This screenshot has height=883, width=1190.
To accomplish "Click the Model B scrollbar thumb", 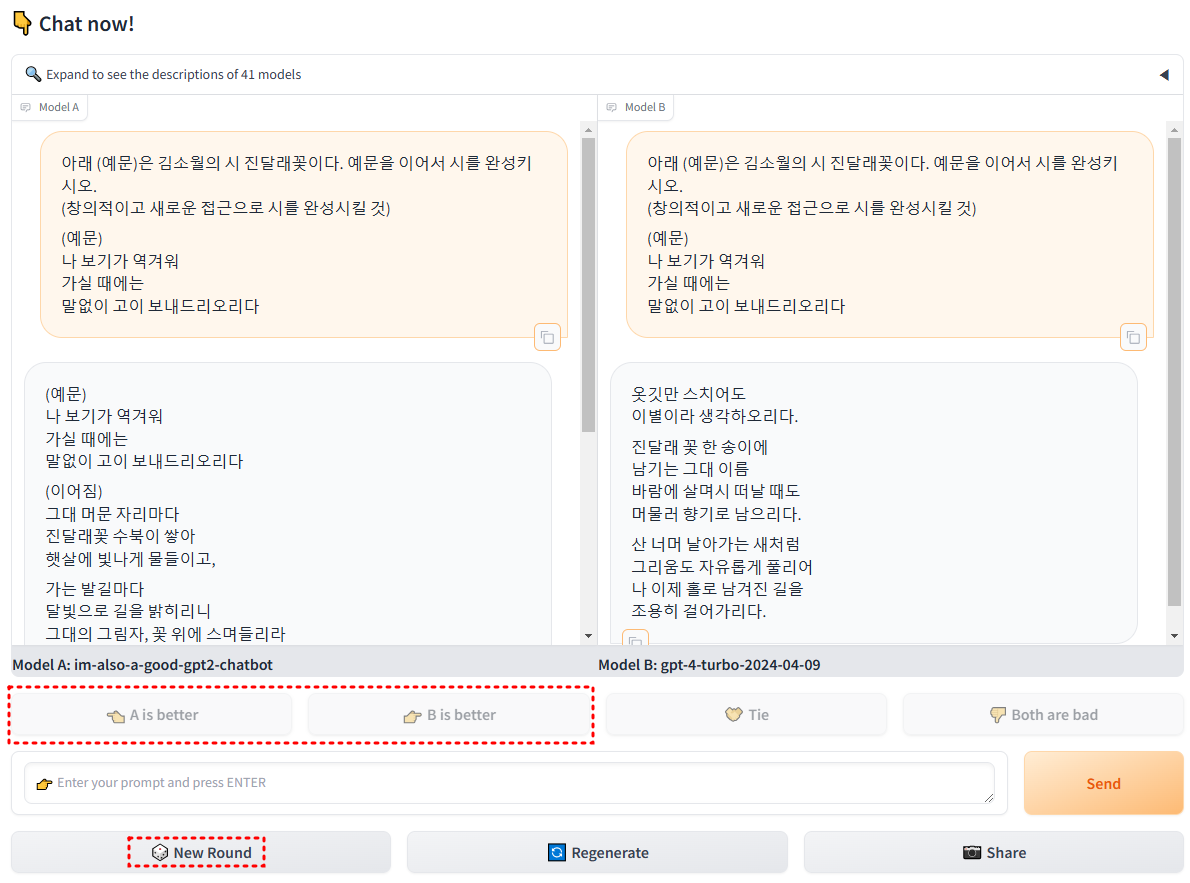I will 1174,372.
